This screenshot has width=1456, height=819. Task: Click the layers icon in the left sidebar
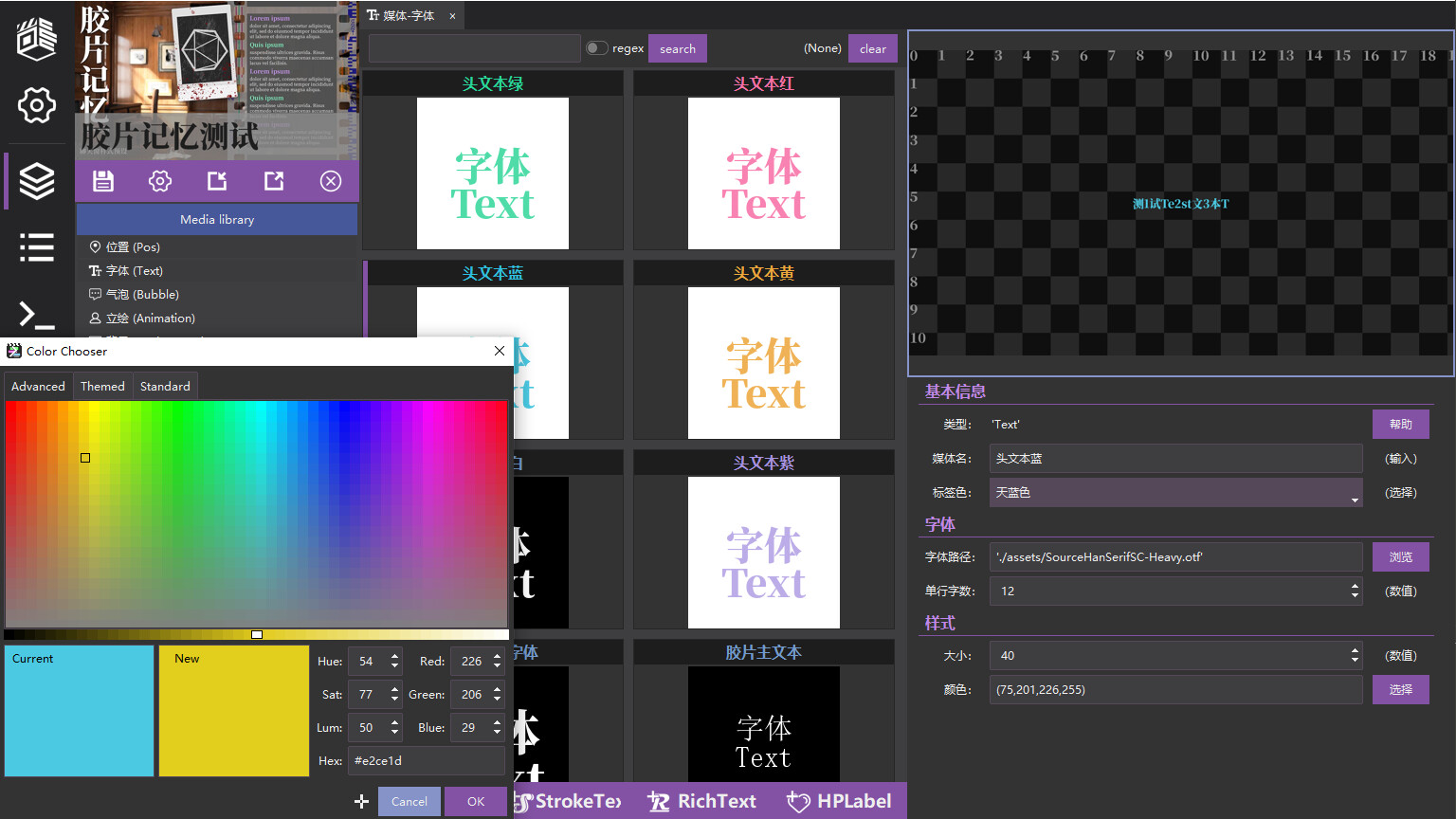tap(36, 180)
